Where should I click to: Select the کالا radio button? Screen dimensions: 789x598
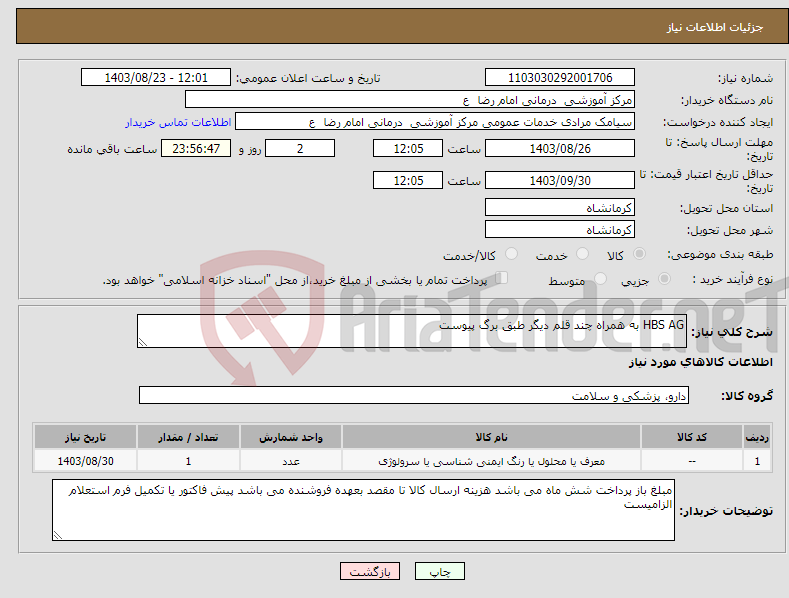click(639, 254)
